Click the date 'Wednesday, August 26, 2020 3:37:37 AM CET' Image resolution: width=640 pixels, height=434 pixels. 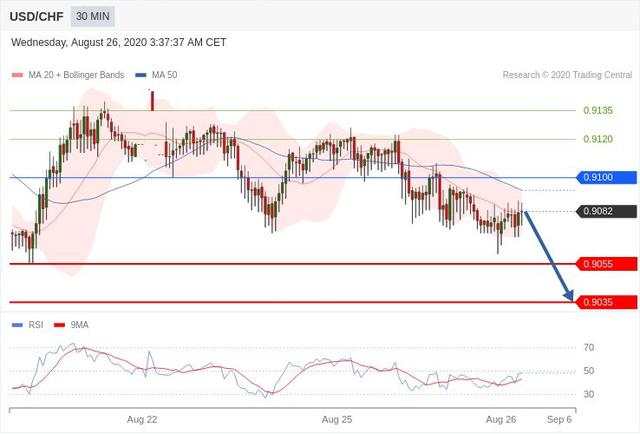tap(119, 42)
